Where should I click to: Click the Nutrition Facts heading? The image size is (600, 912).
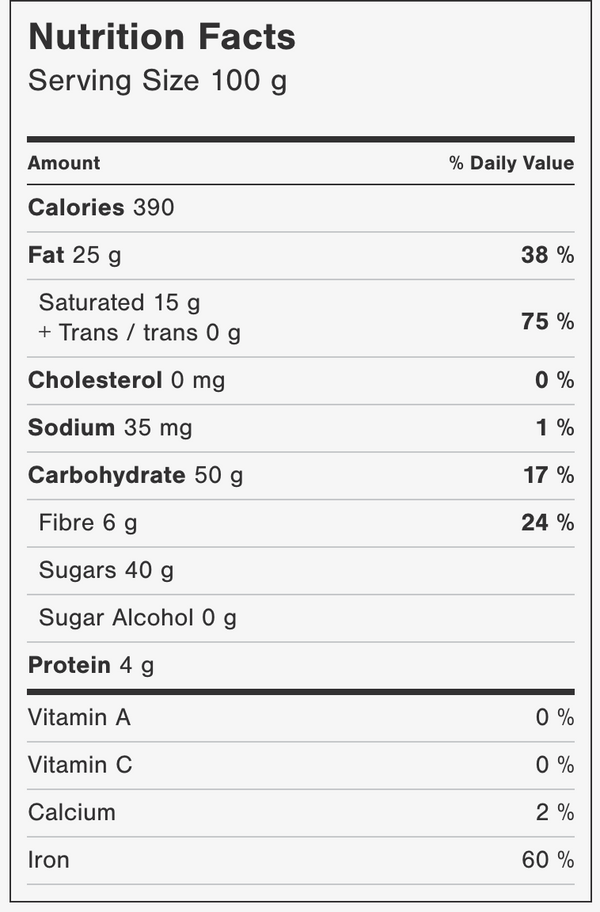pos(162,37)
